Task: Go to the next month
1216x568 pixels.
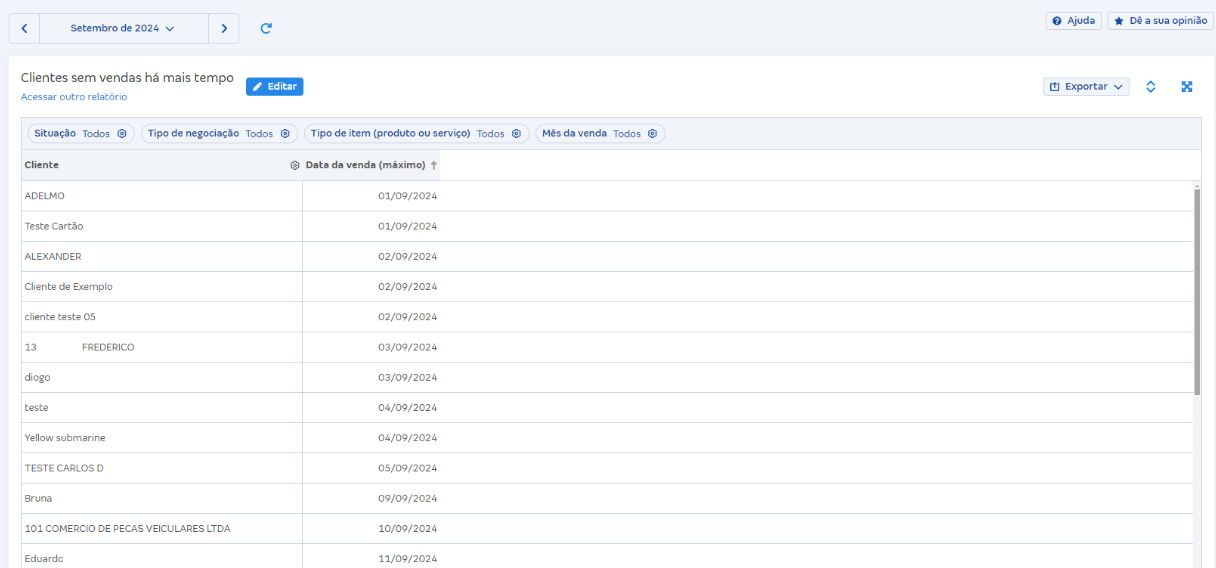Action: [x=224, y=28]
